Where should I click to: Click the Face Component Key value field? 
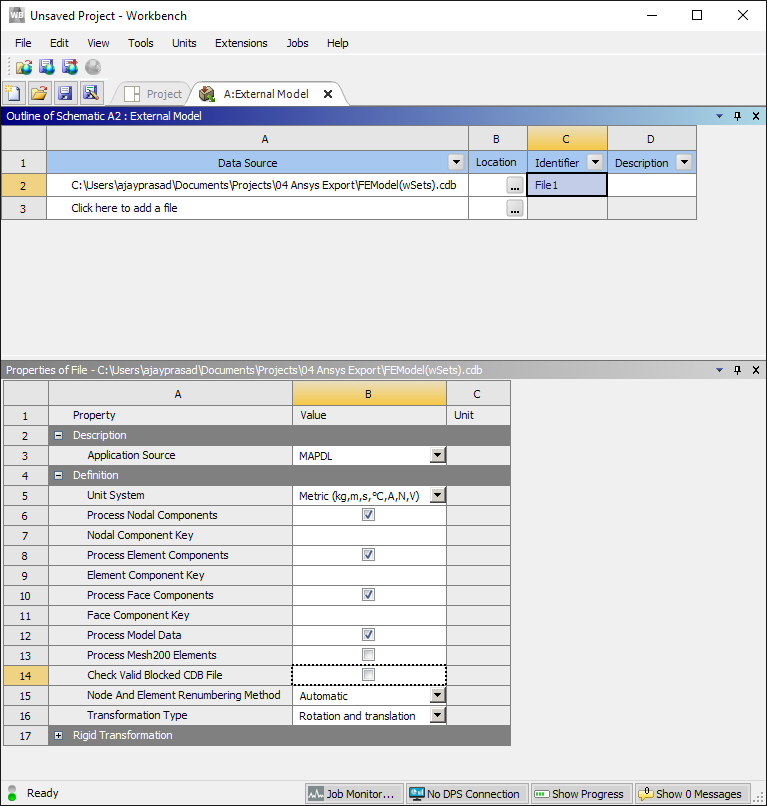tap(369, 615)
